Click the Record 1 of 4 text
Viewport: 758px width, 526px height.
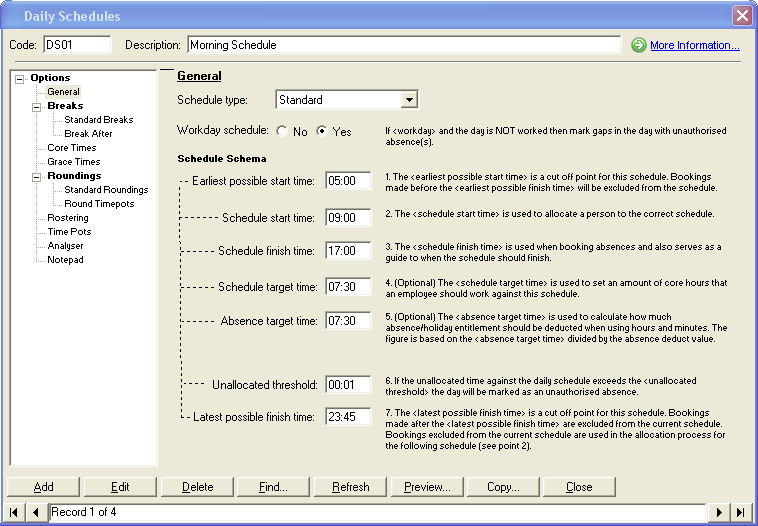[84, 512]
